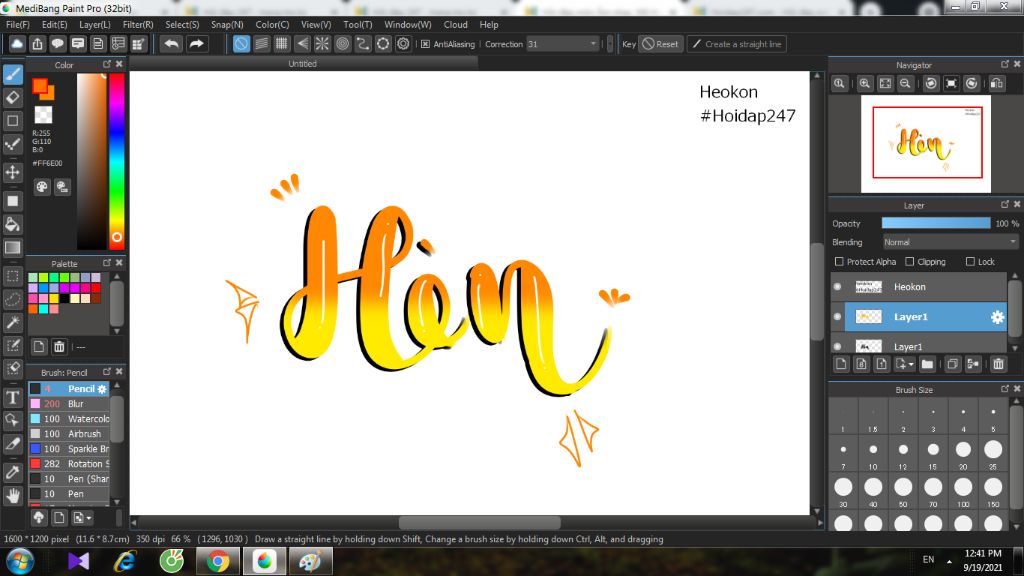Image resolution: width=1024 pixels, height=576 pixels.
Task: Open the Snap menu
Action: pos(227,24)
